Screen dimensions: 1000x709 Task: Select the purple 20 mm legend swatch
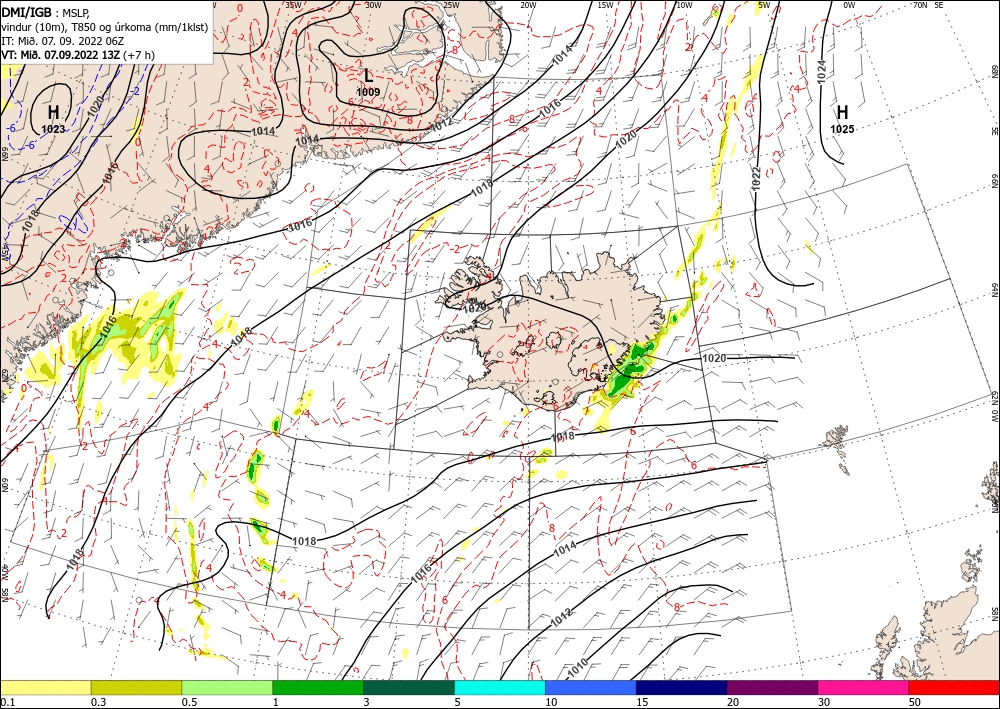pos(772,688)
